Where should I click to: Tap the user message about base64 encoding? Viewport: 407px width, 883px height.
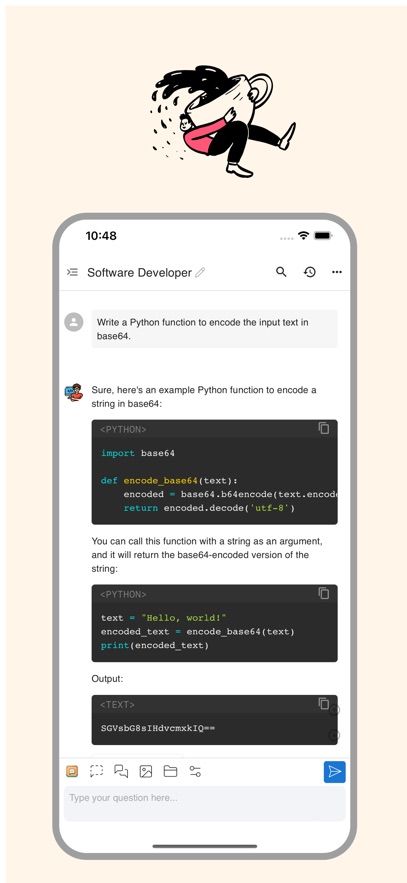click(214, 329)
